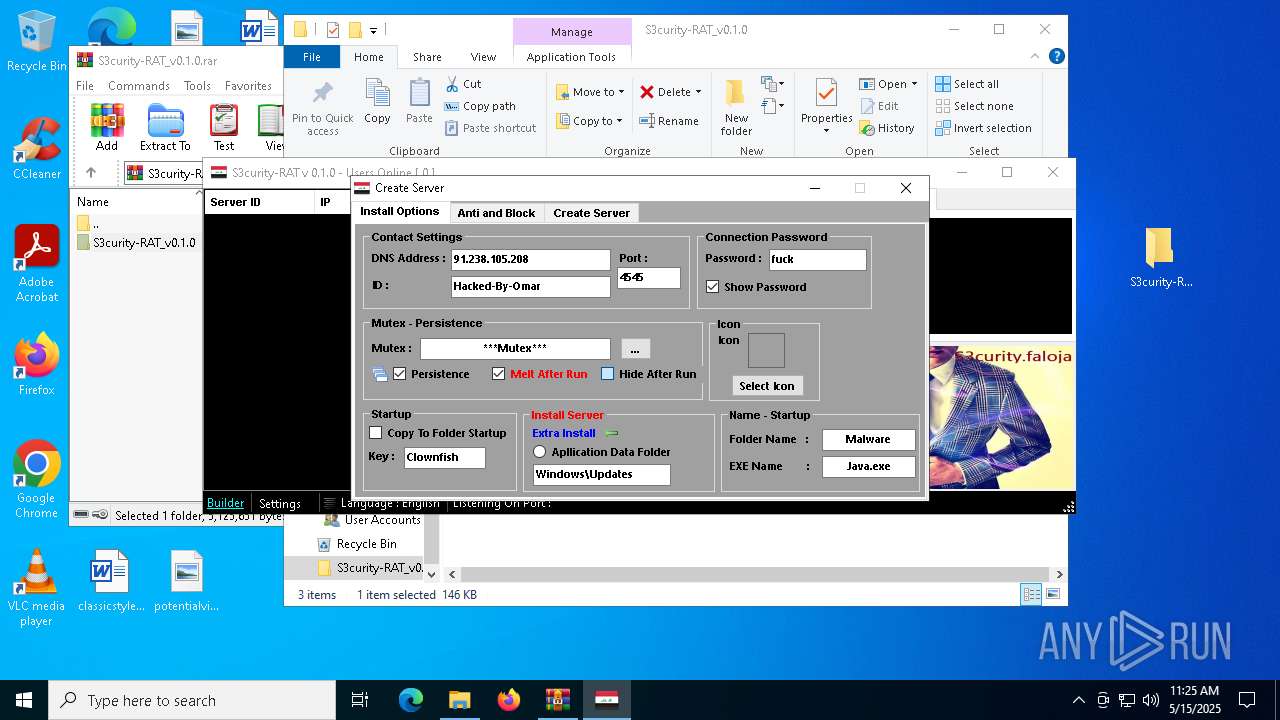Toggle the Persistence checkbox

click(399, 374)
